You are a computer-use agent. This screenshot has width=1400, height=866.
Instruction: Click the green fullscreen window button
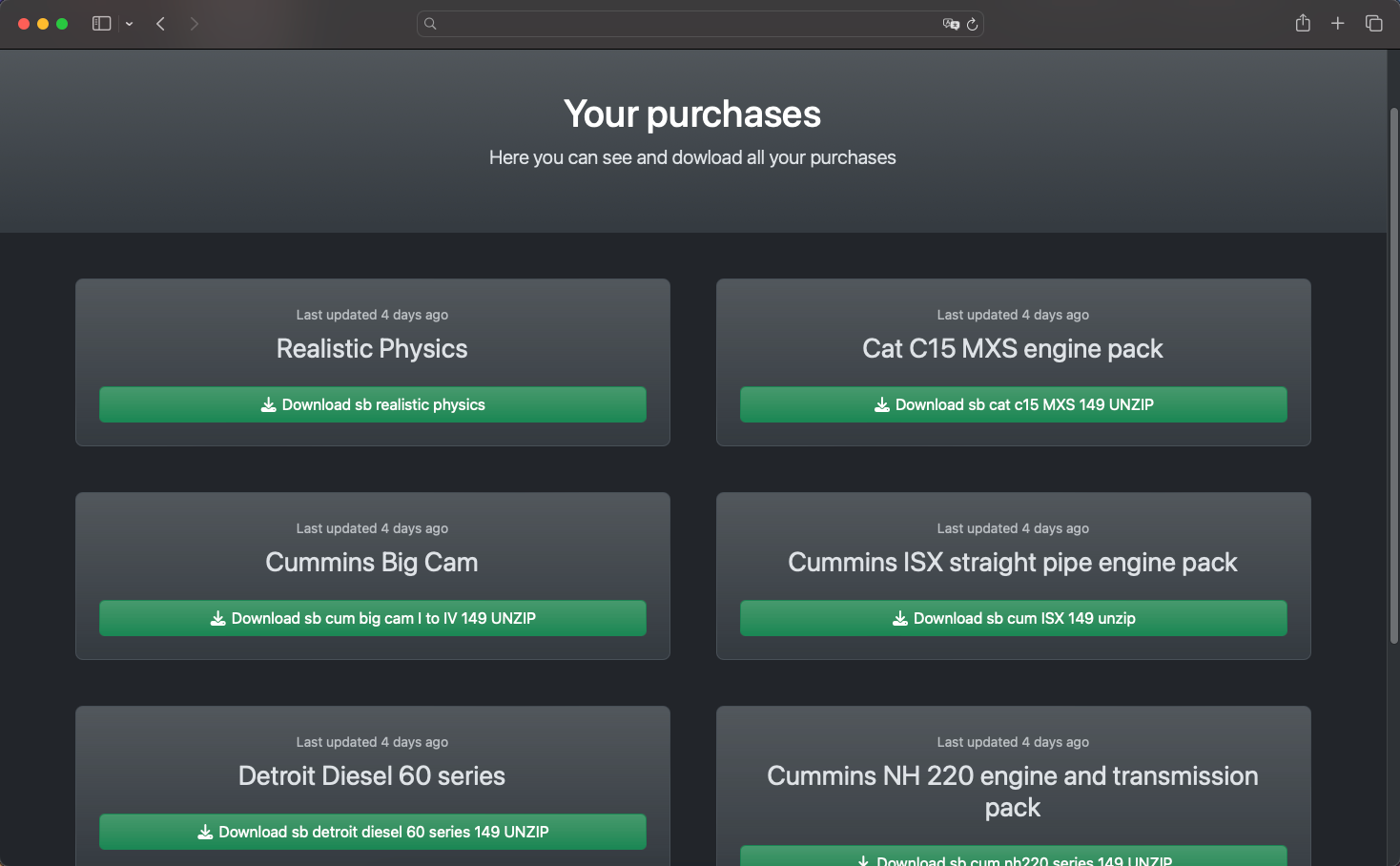(62, 24)
